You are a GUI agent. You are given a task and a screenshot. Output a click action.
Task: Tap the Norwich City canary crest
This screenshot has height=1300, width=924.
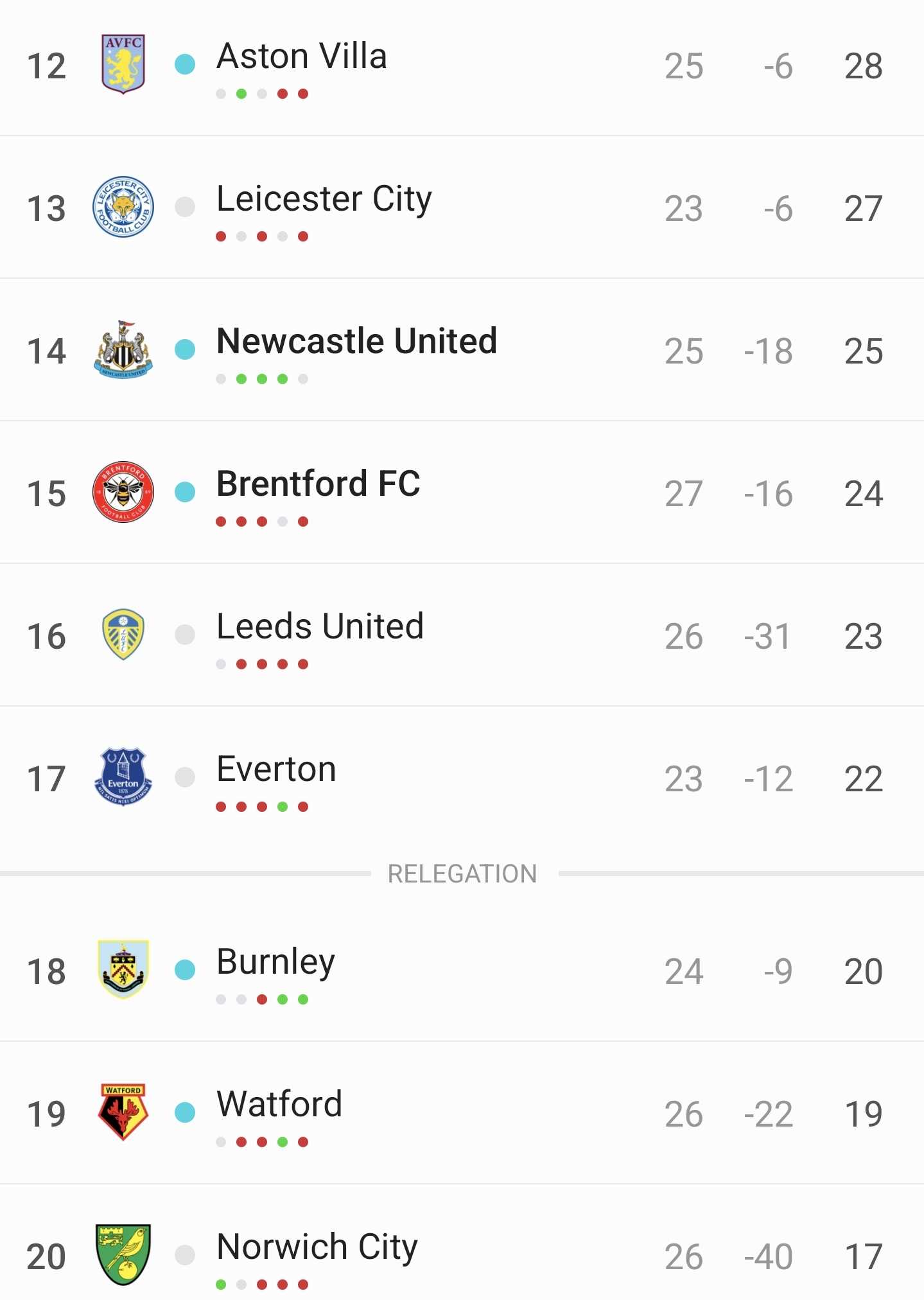pyautogui.click(x=123, y=1255)
